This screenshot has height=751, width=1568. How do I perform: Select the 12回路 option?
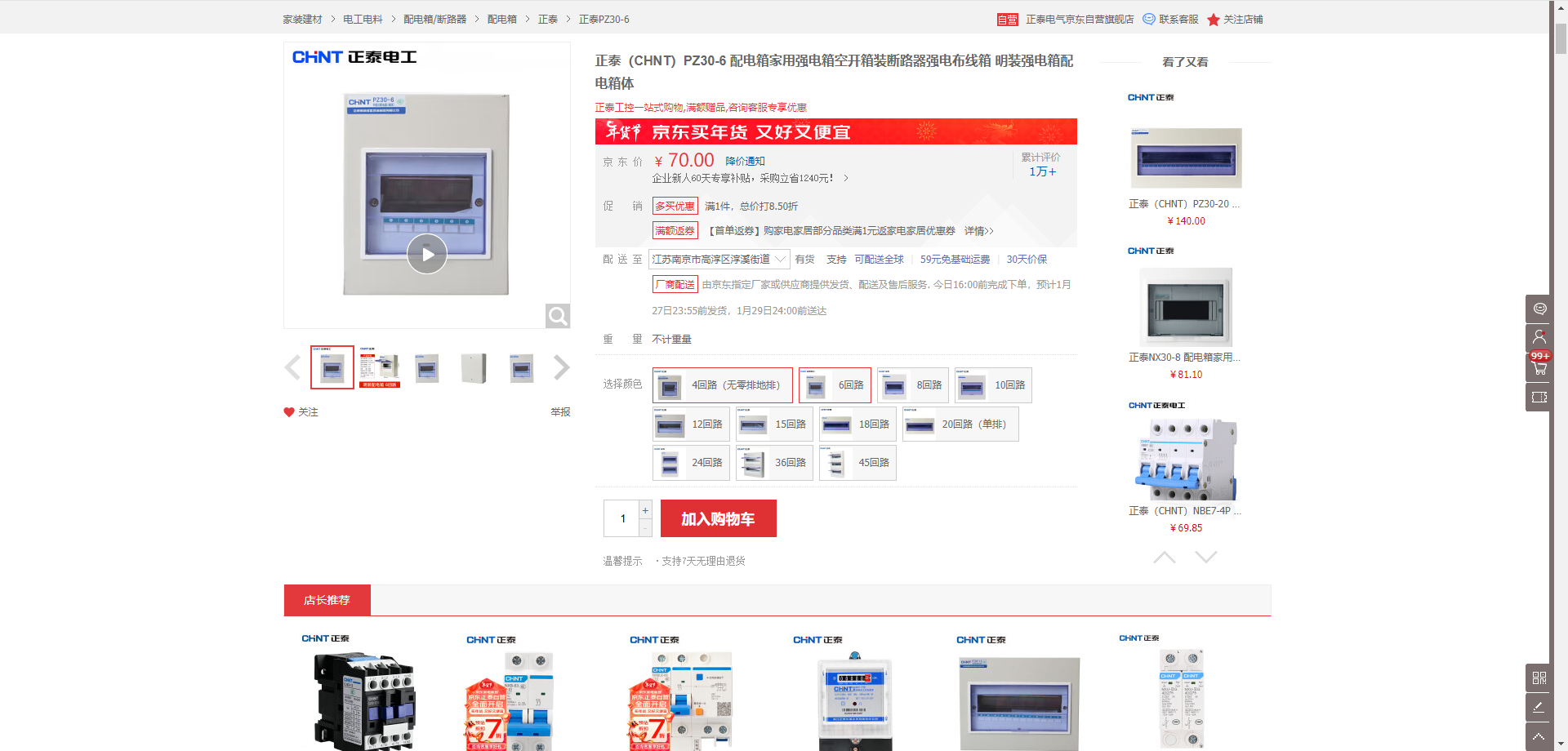click(x=692, y=424)
